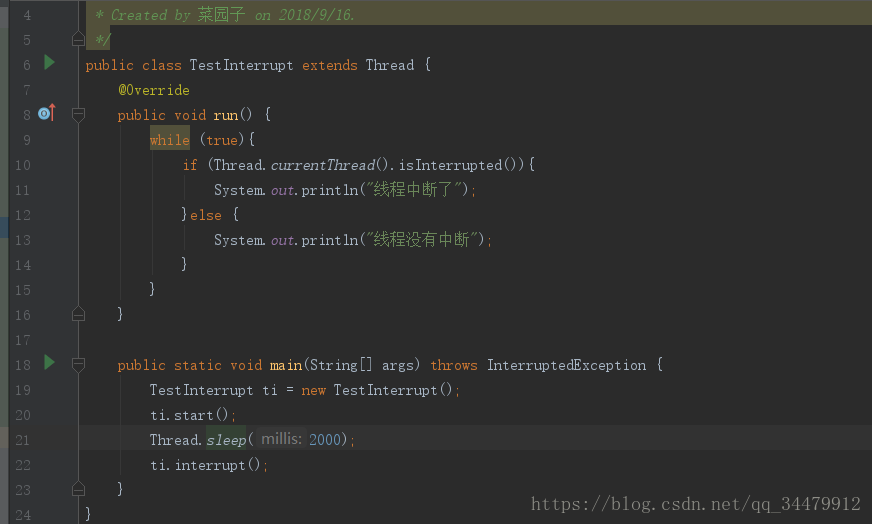This screenshot has height=524, width=872.
Task: Click 'Created by' comment line
Action: point(225,15)
